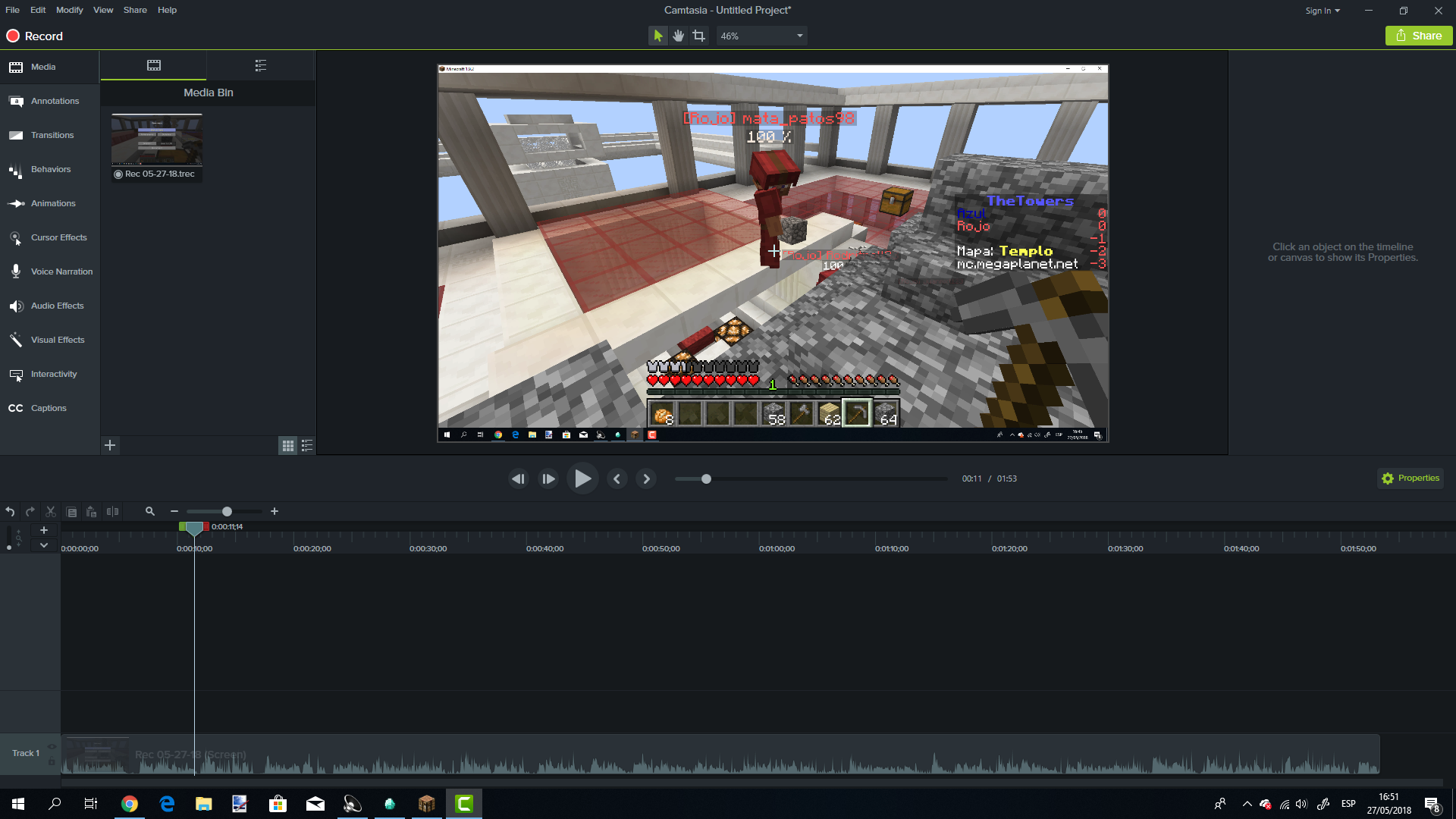Toggle the Track 1 lock icon
1456x819 pixels.
pos(52,761)
